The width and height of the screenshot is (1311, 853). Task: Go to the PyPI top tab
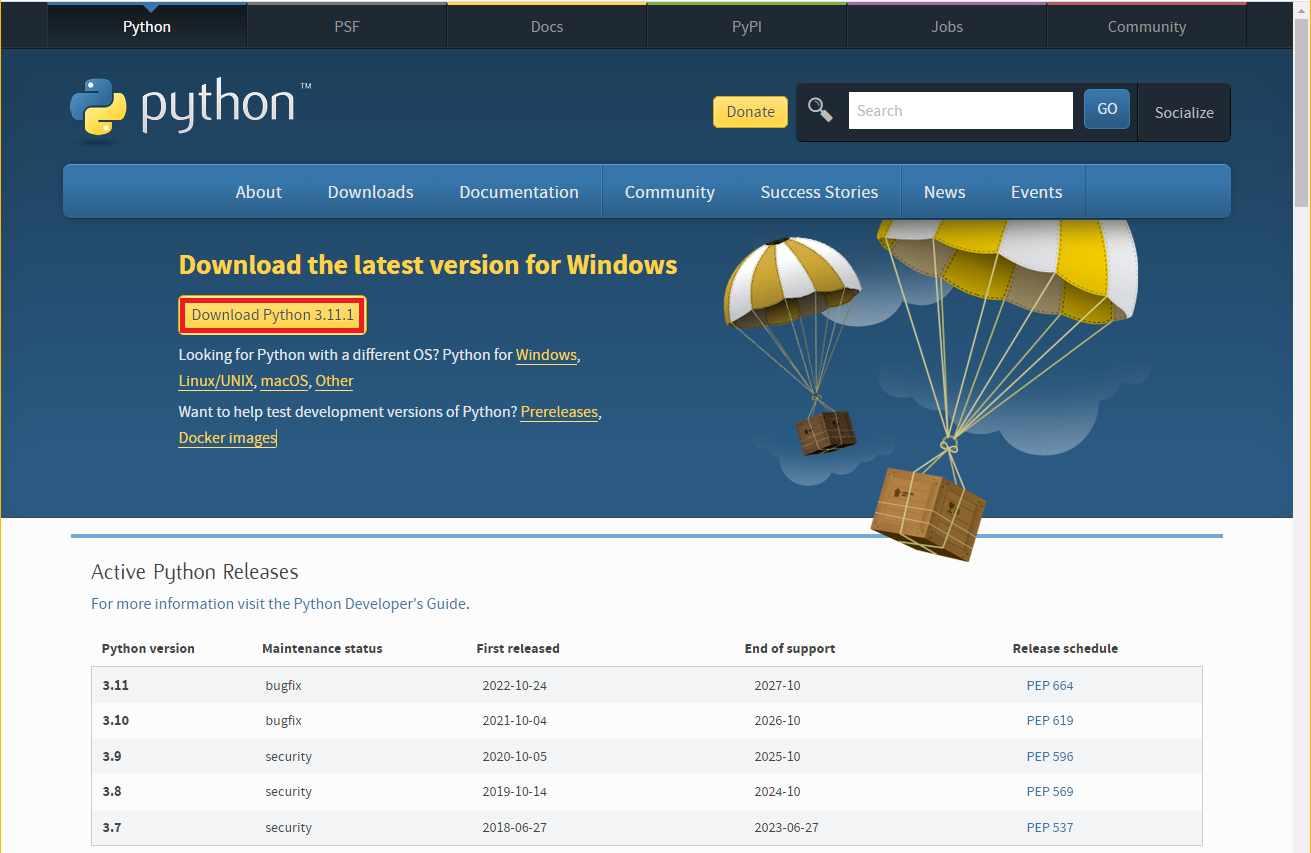[x=747, y=26]
